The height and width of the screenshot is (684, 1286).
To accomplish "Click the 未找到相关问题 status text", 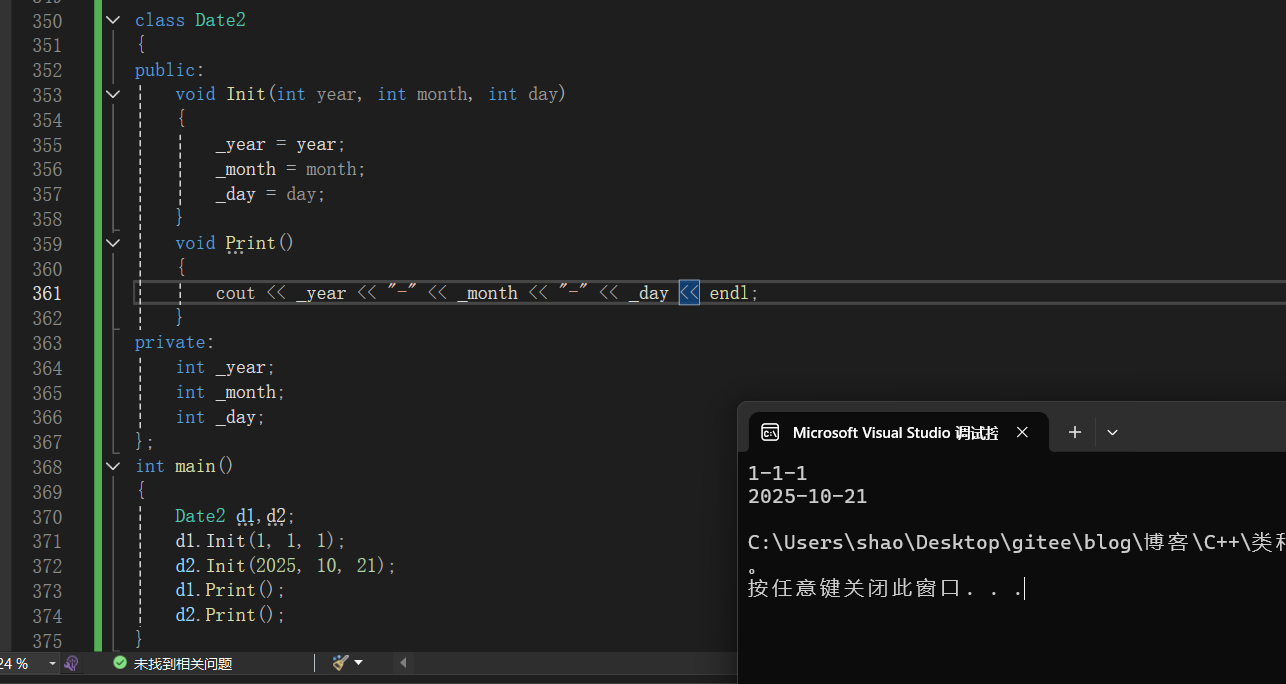I will click(183, 663).
